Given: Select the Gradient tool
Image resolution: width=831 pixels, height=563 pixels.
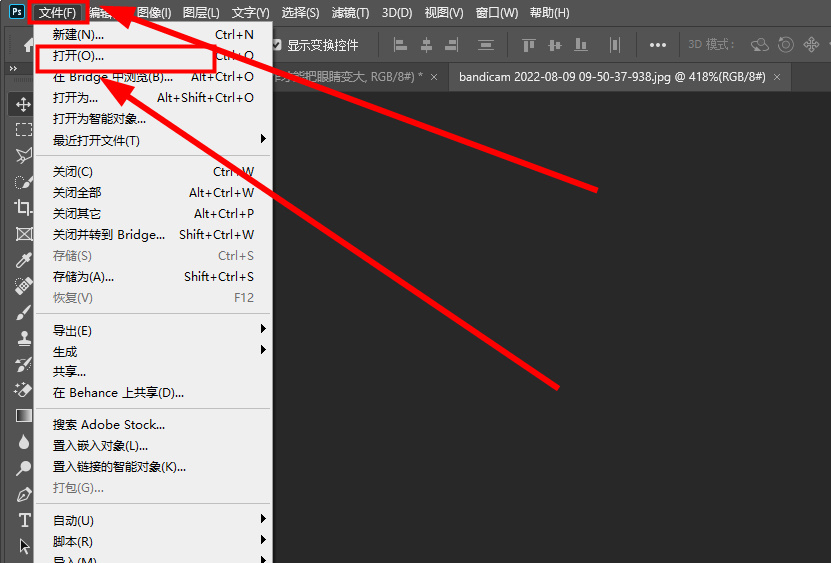Looking at the screenshot, I should coord(23,416).
